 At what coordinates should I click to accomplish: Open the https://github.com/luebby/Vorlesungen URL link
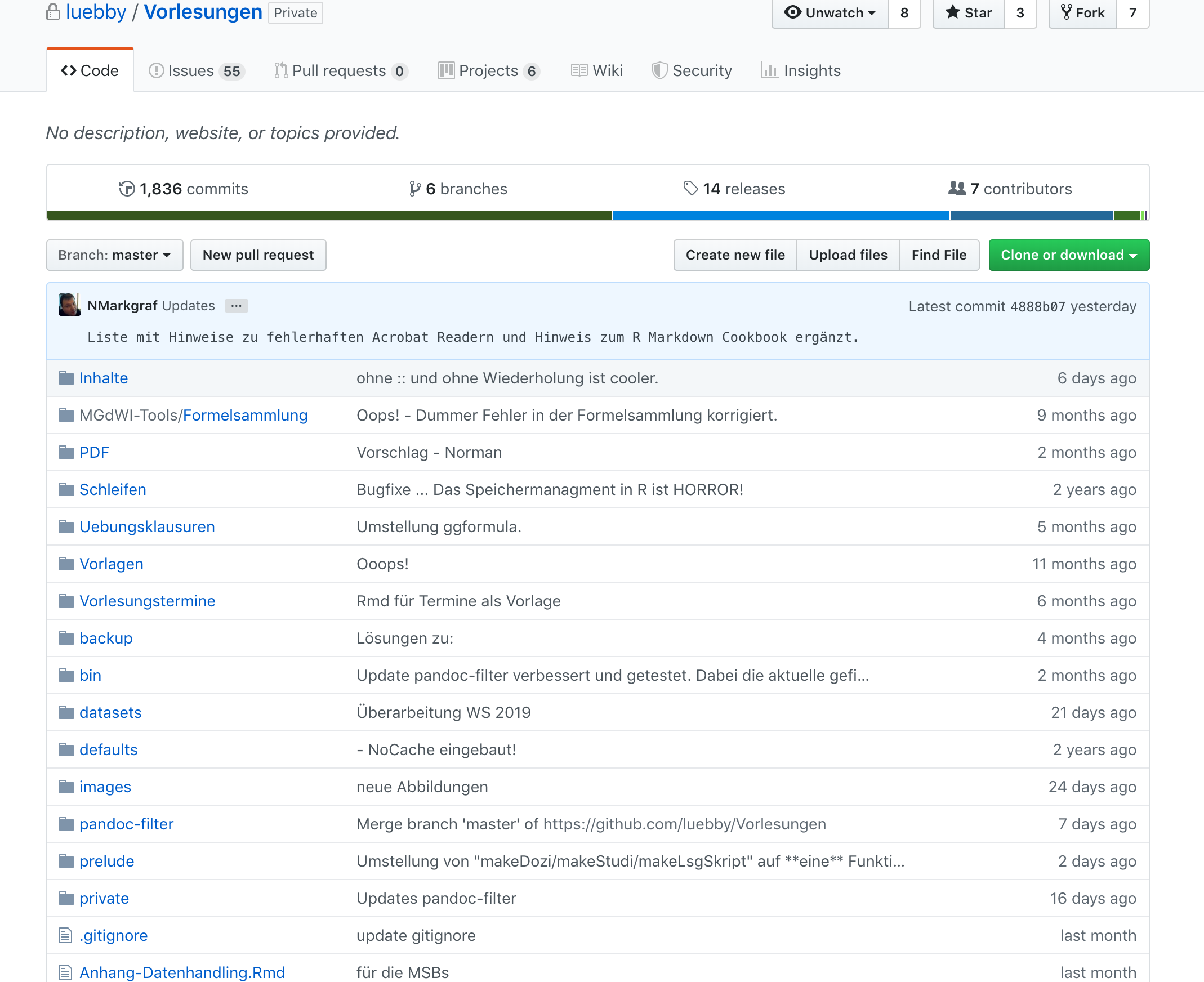685,824
